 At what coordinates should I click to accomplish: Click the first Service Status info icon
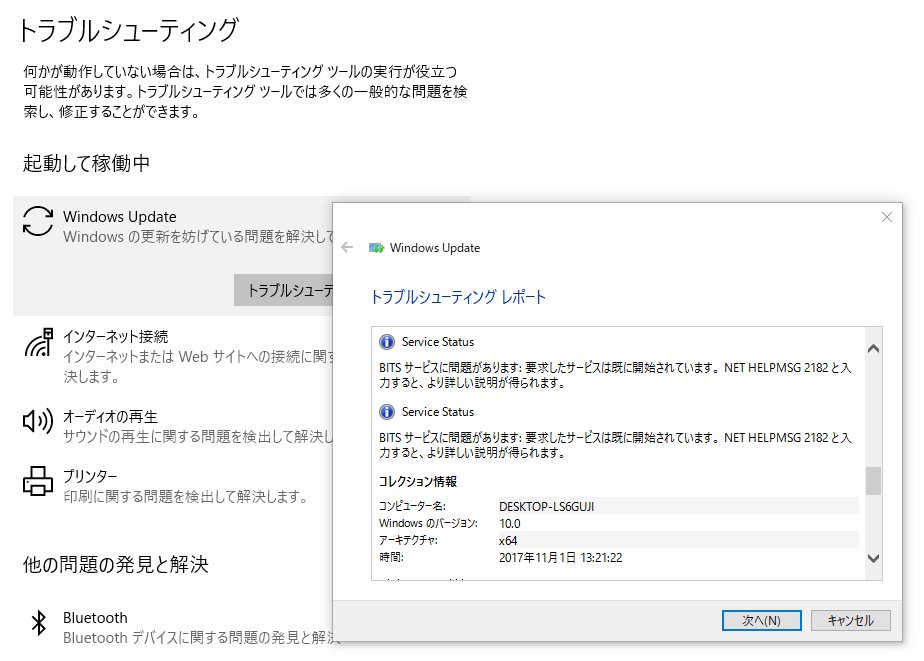(388, 341)
